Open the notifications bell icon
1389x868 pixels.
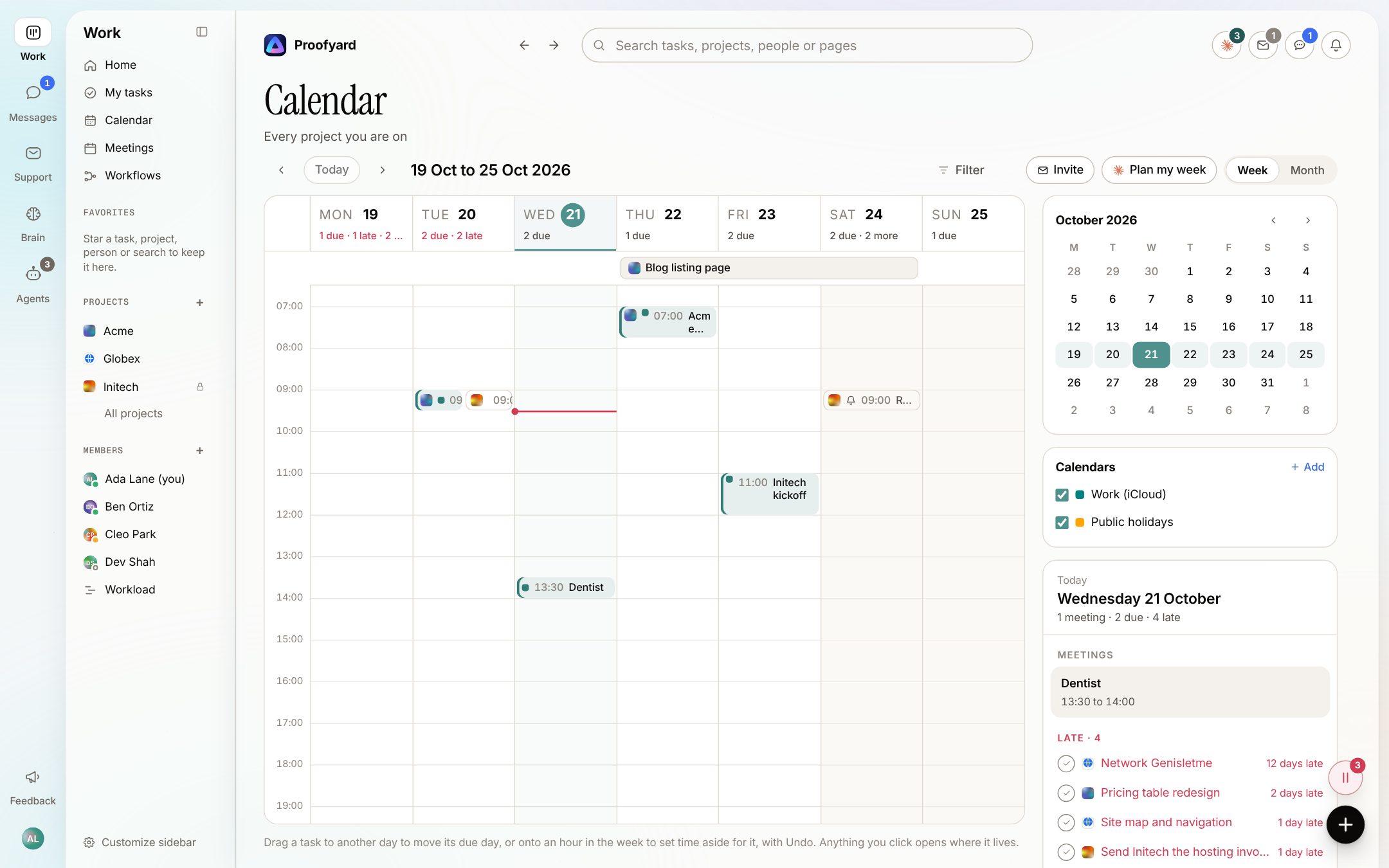1336,45
